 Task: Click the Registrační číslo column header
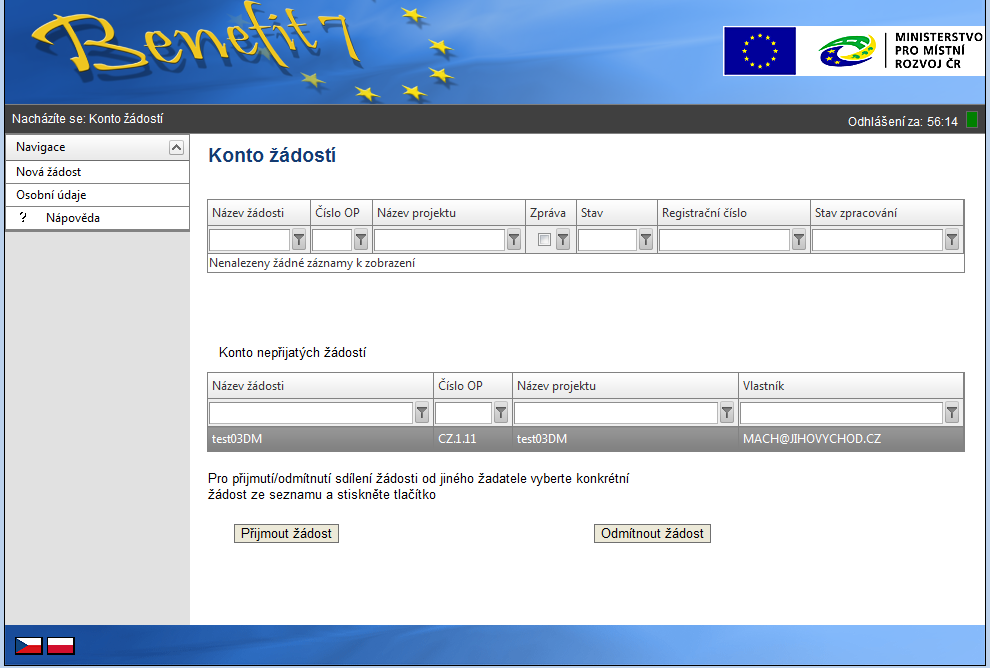tap(734, 213)
